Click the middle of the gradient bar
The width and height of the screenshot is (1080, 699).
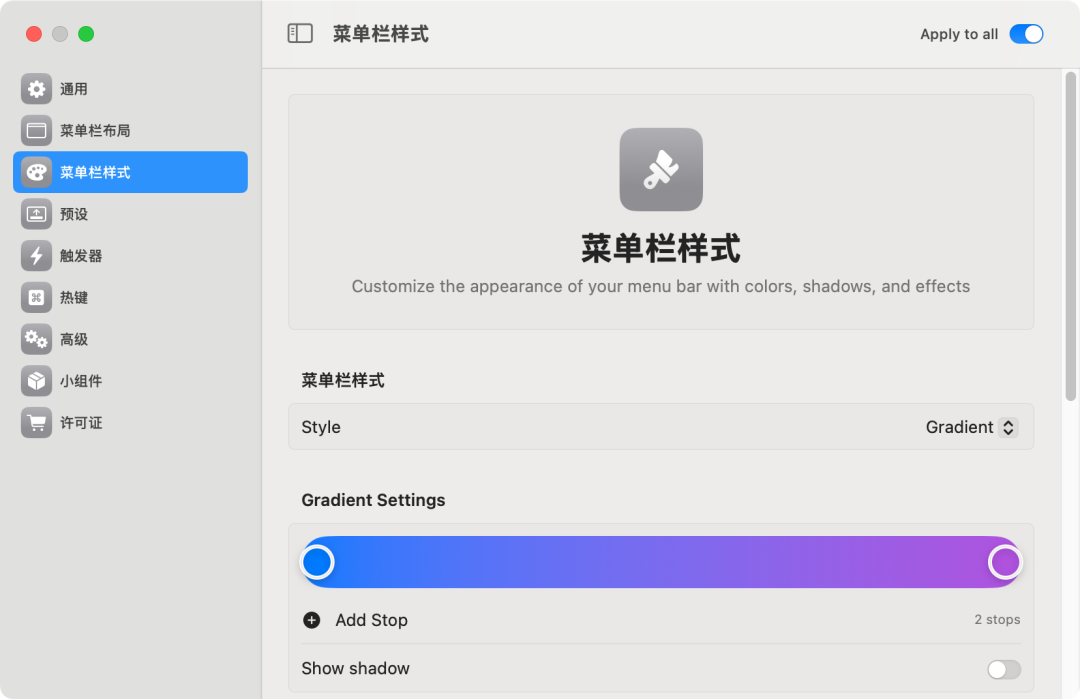click(661, 562)
